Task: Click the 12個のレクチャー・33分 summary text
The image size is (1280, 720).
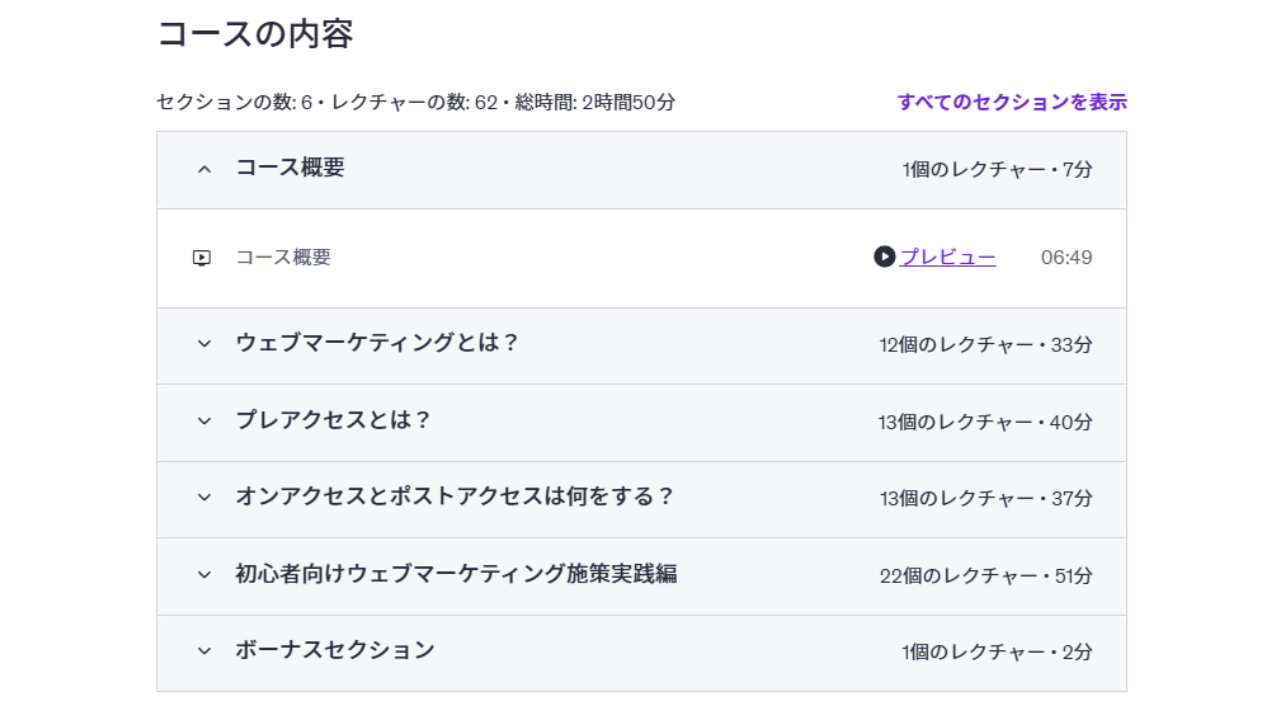Action: 986,345
